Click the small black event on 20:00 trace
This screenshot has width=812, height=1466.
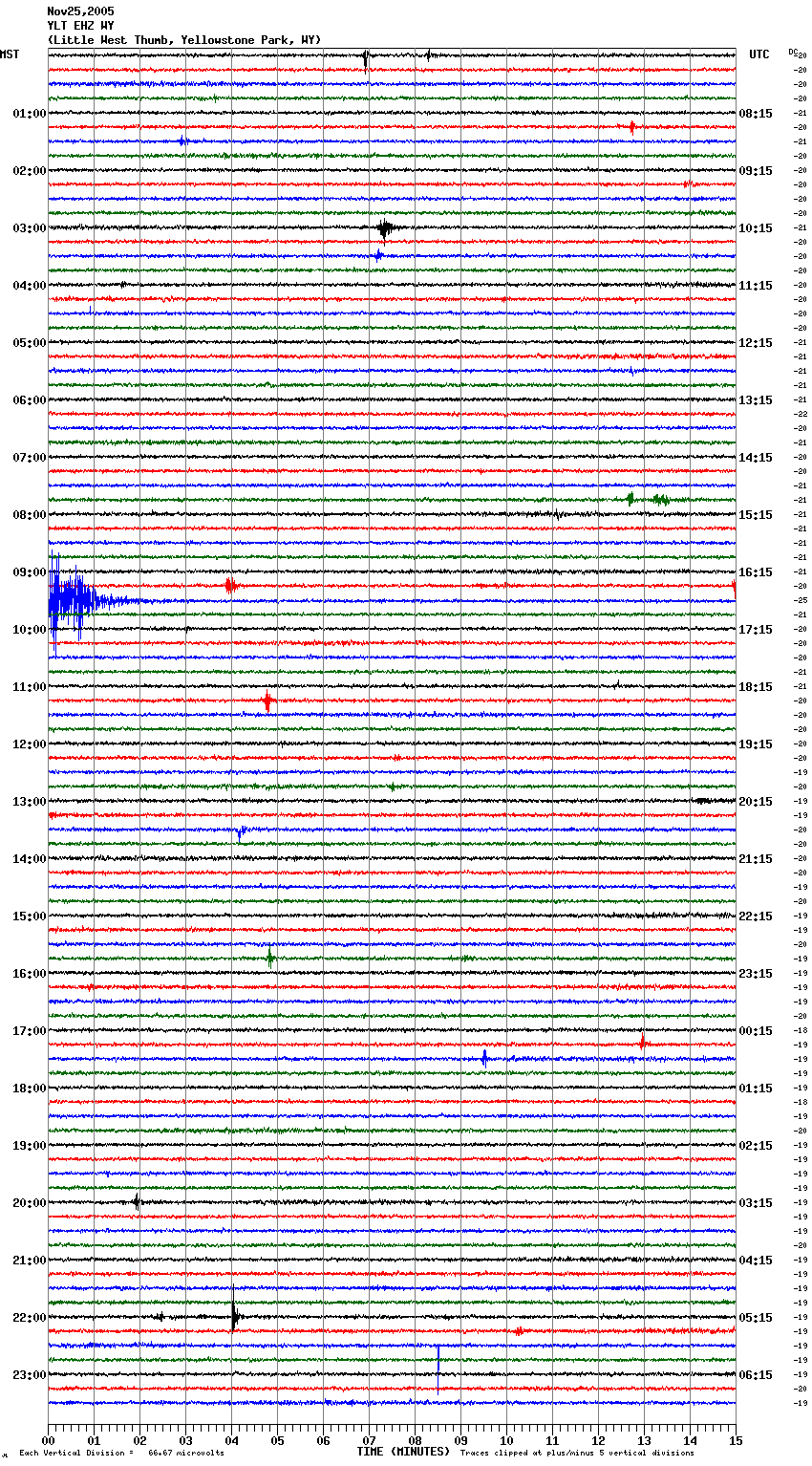click(138, 1202)
